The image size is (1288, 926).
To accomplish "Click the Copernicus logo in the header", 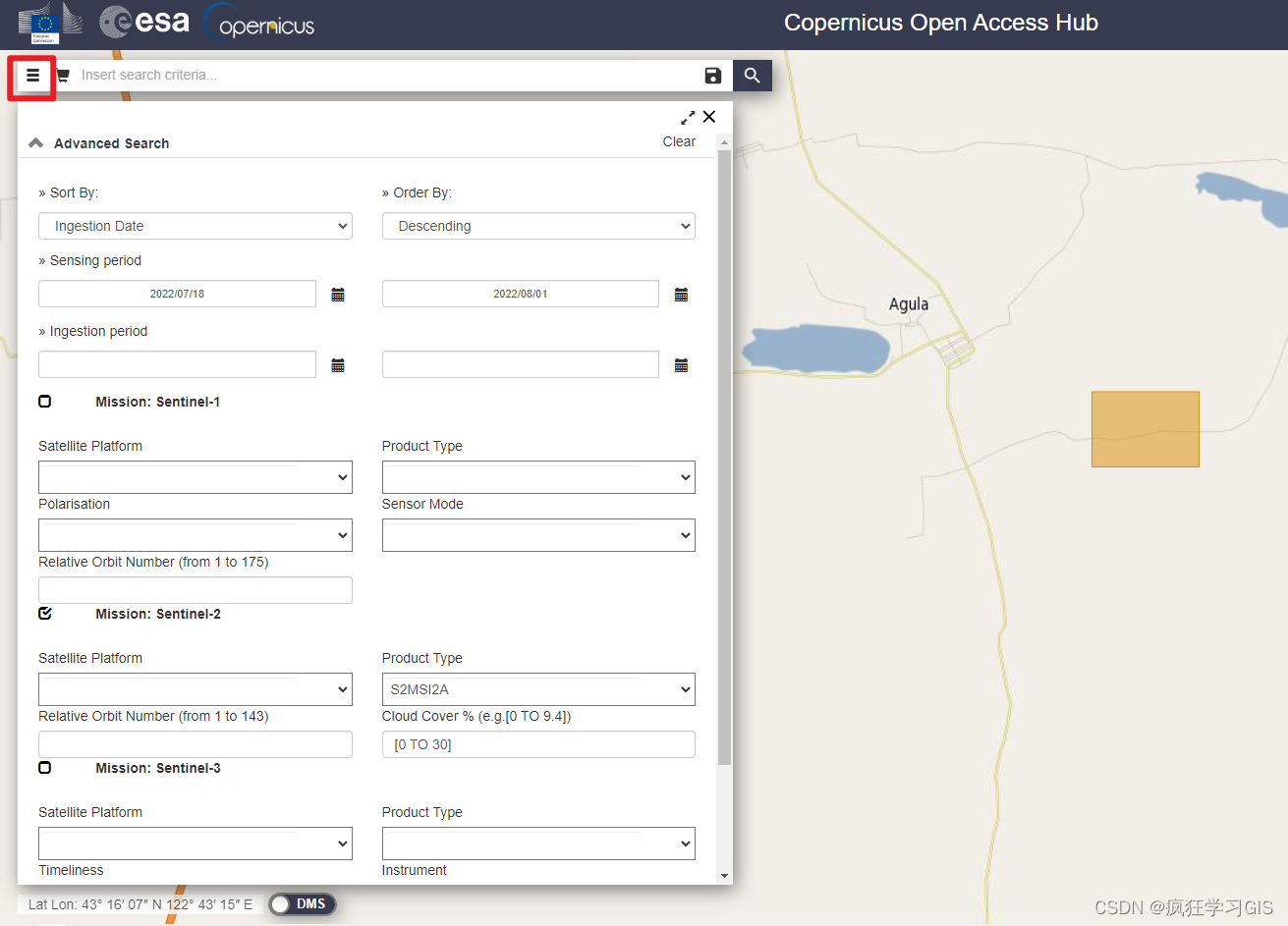I will click(x=259, y=24).
